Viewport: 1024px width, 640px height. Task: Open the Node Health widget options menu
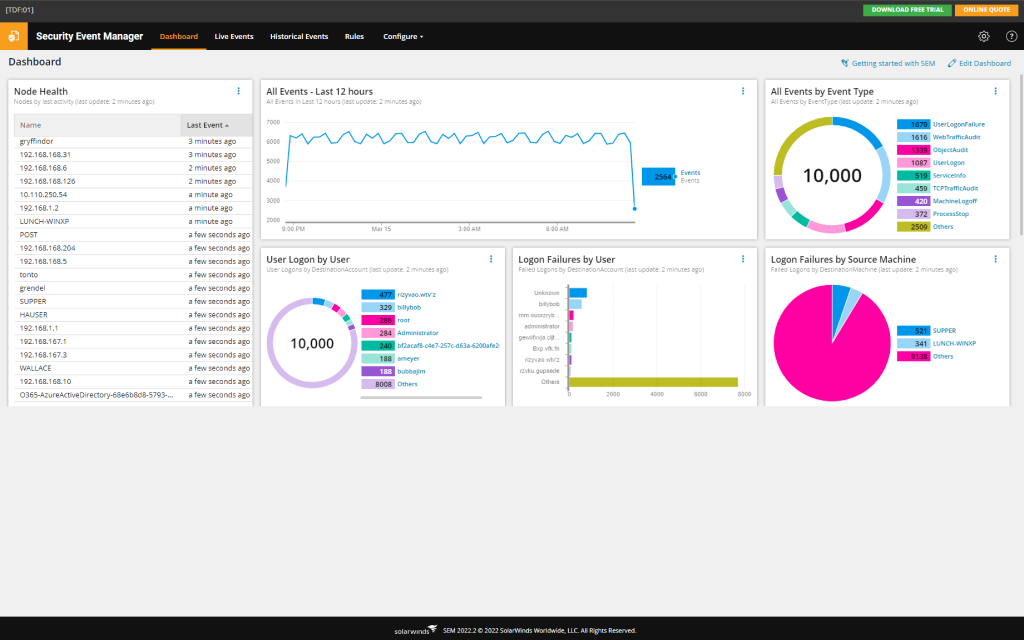(240, 91)
